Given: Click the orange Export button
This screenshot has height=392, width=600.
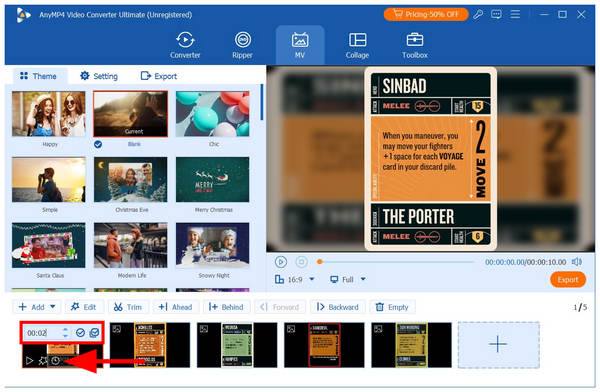Looking at the screenshot, I should coord(568,280).
